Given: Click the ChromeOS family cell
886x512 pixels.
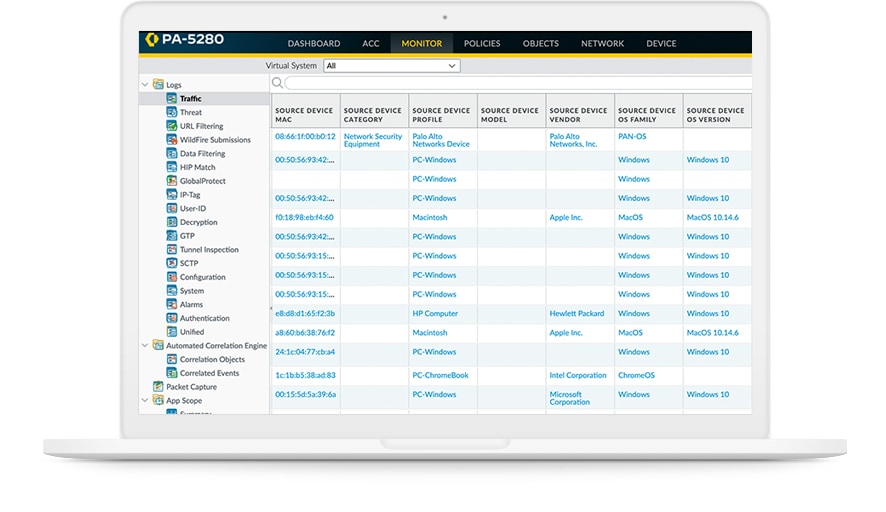Looking at the screenshot, I should tap(636, 375).
